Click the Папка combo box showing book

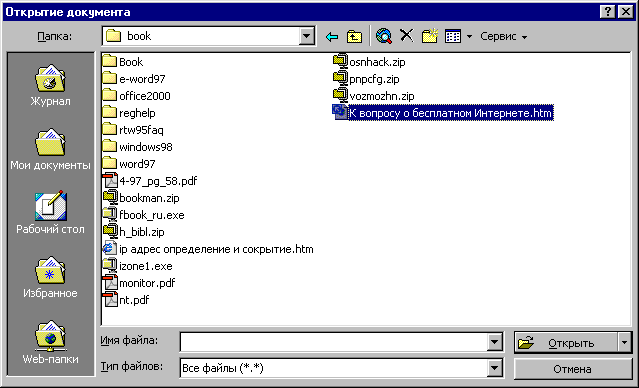click(208, 36)
